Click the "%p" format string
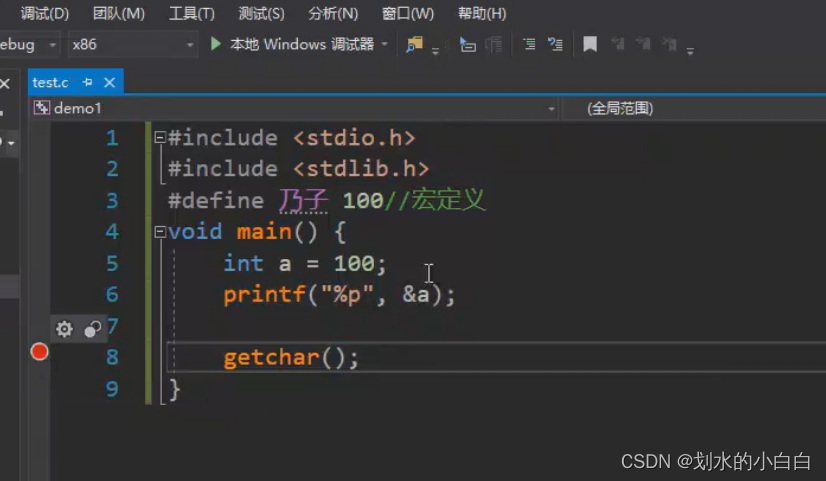 pos(348,293)
